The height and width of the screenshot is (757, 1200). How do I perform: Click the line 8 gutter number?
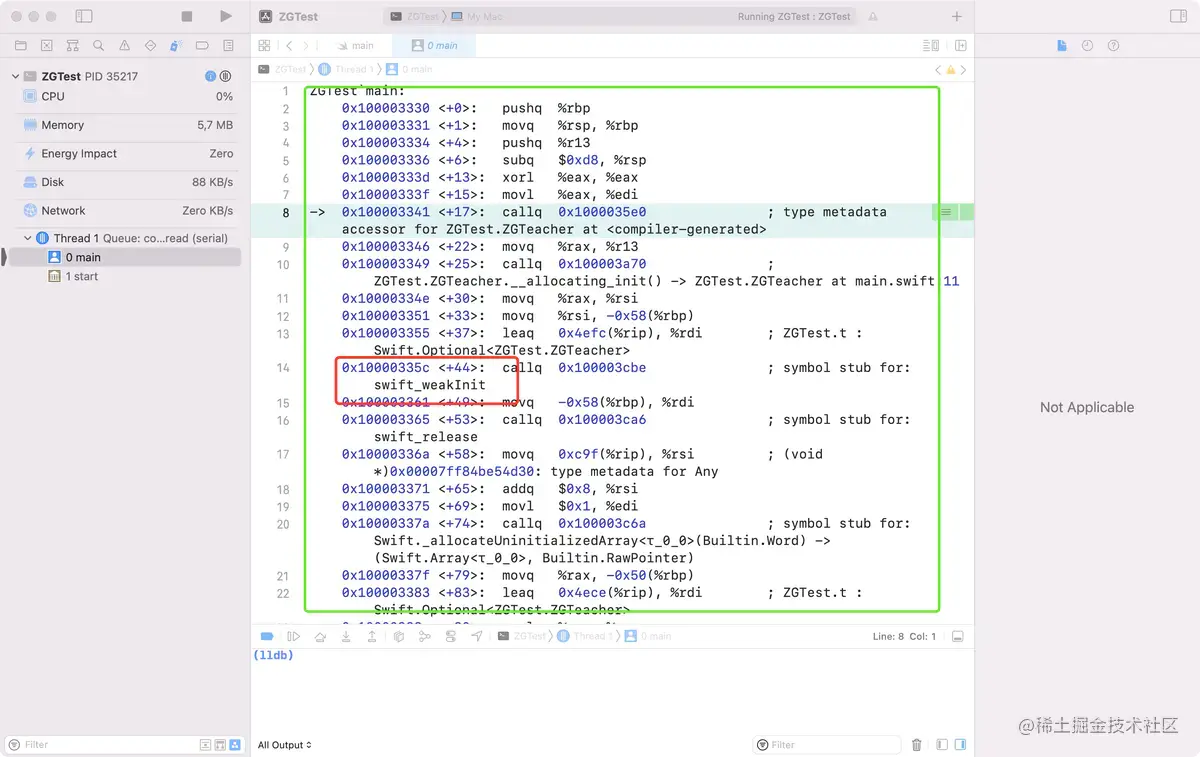coord(285,212)
